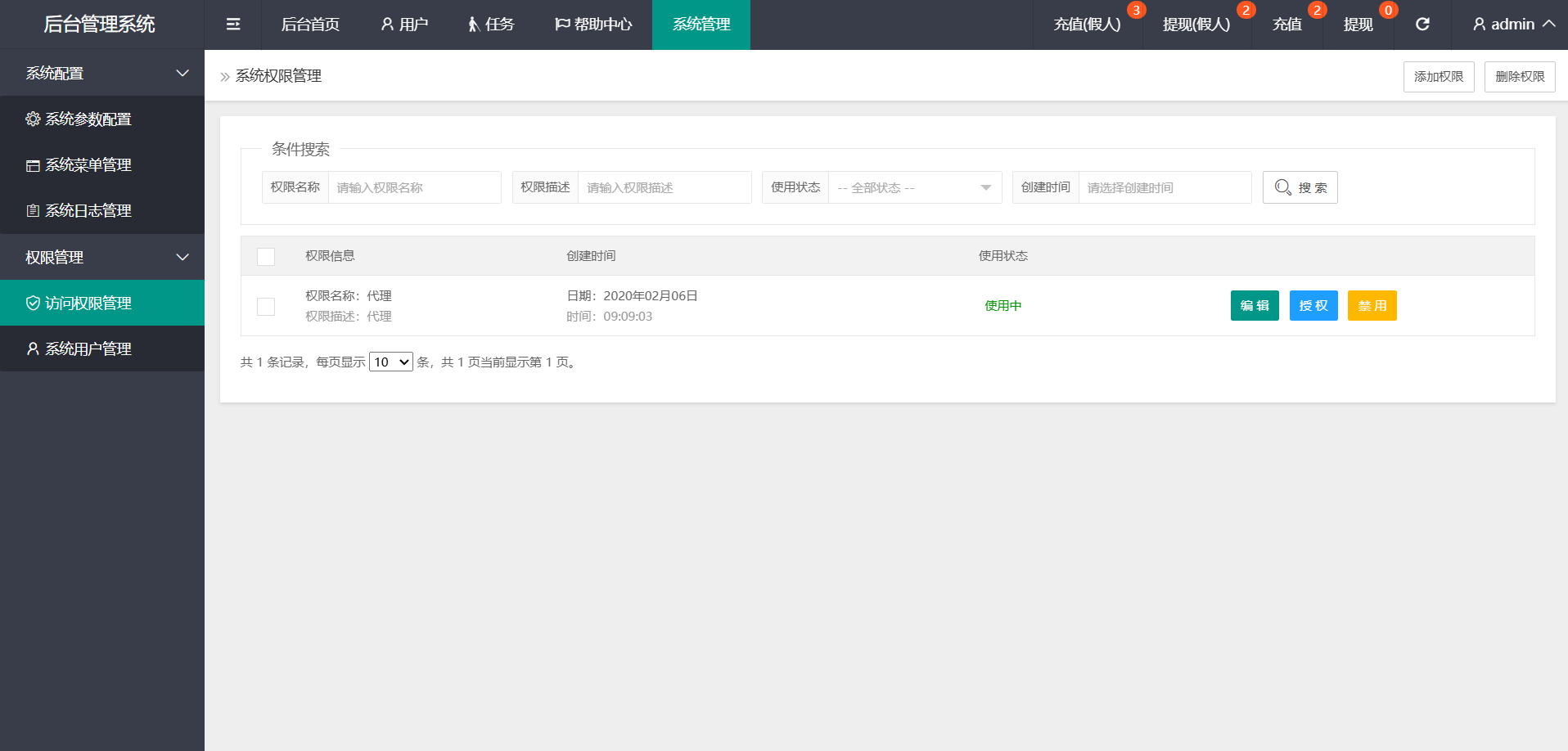Click the 使用状态 column header
The height and width of the screenshot is (751, 1568).
pyautogui.click(x=1003, y=256)
